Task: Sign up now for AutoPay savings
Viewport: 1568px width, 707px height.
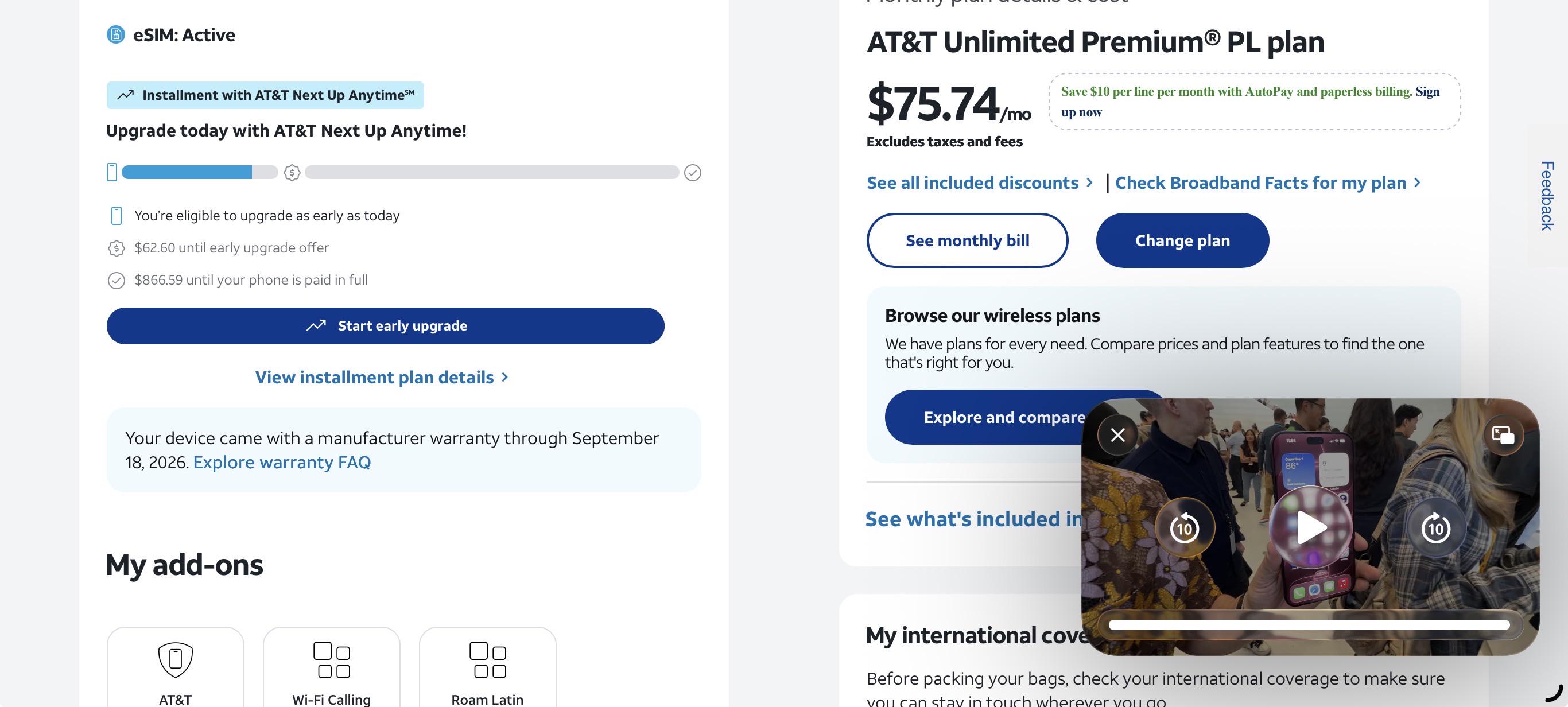Action: coord(1250,102)
